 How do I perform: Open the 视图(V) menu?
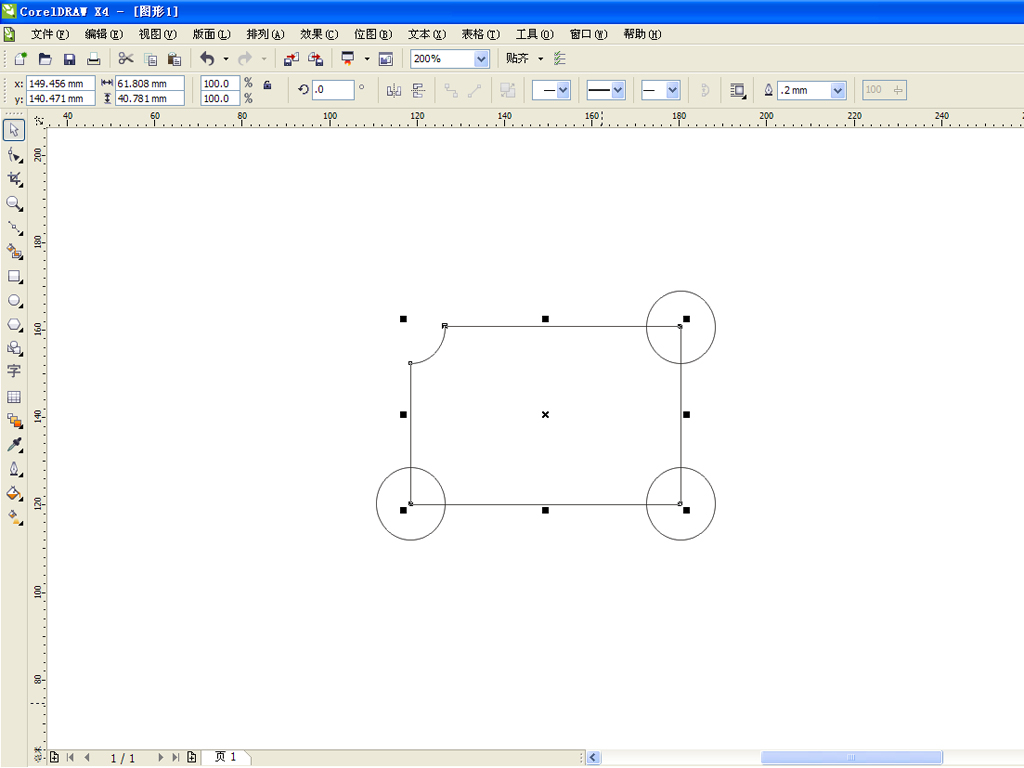coord(157,34)
